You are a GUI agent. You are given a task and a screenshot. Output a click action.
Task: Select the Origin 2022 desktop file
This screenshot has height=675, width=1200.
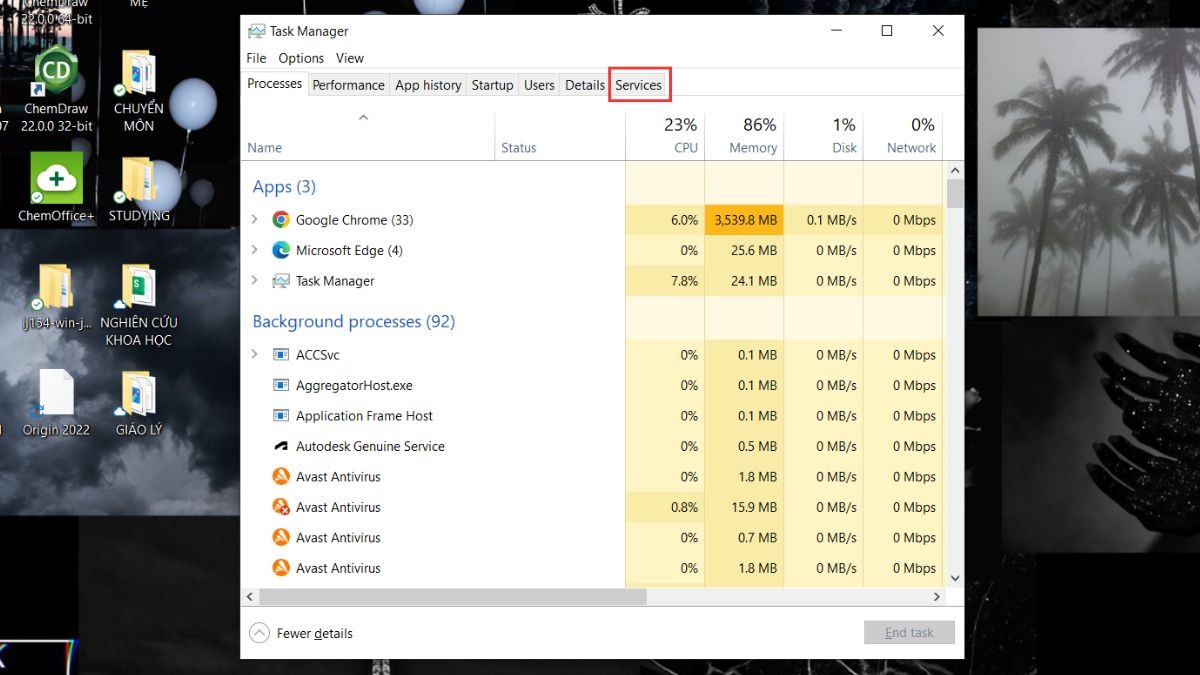coord(56,403)
